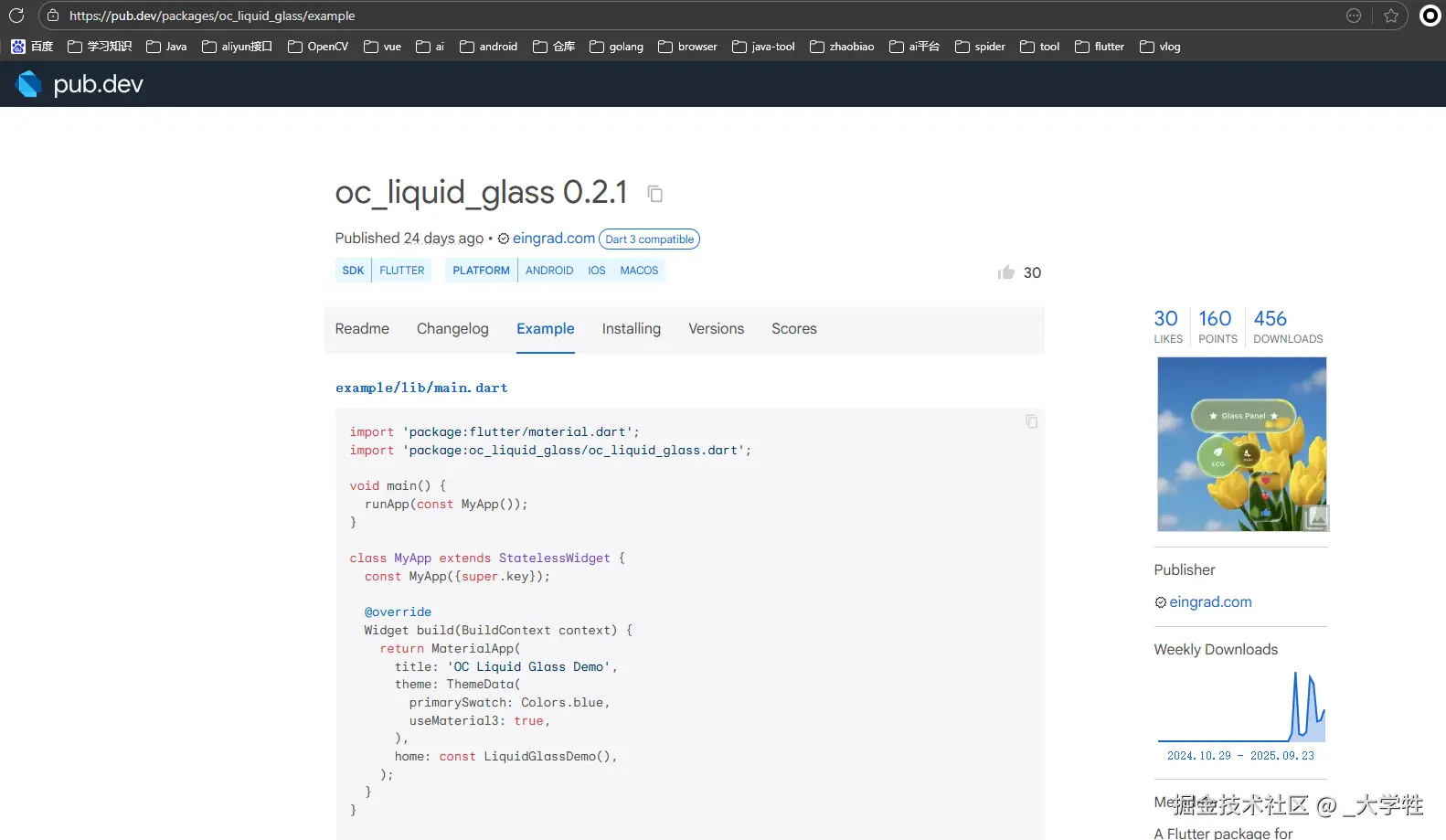Screen dimensions: 1446x840
Task: Click the Dart 3 compatible badge
Action: pos(650,239)
